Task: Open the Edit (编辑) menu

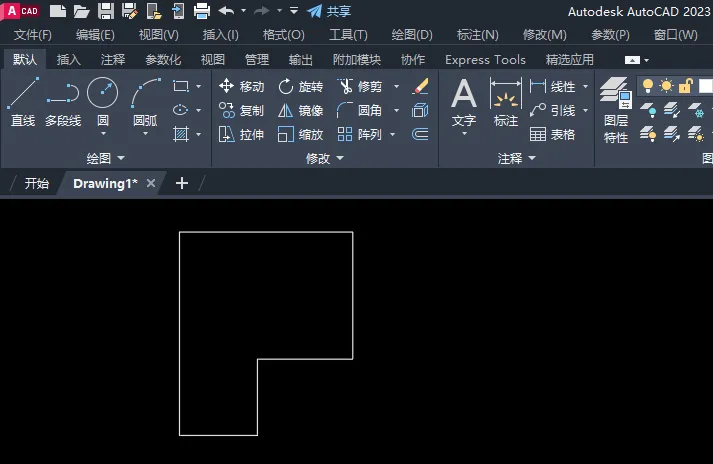Action: [95, 35]
